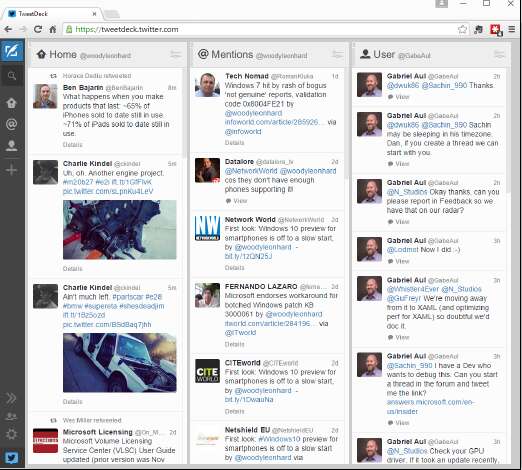The width and height of the screenshot is (522, 470).
Task: Open Home column options filter icon
Action: (176, 54)
